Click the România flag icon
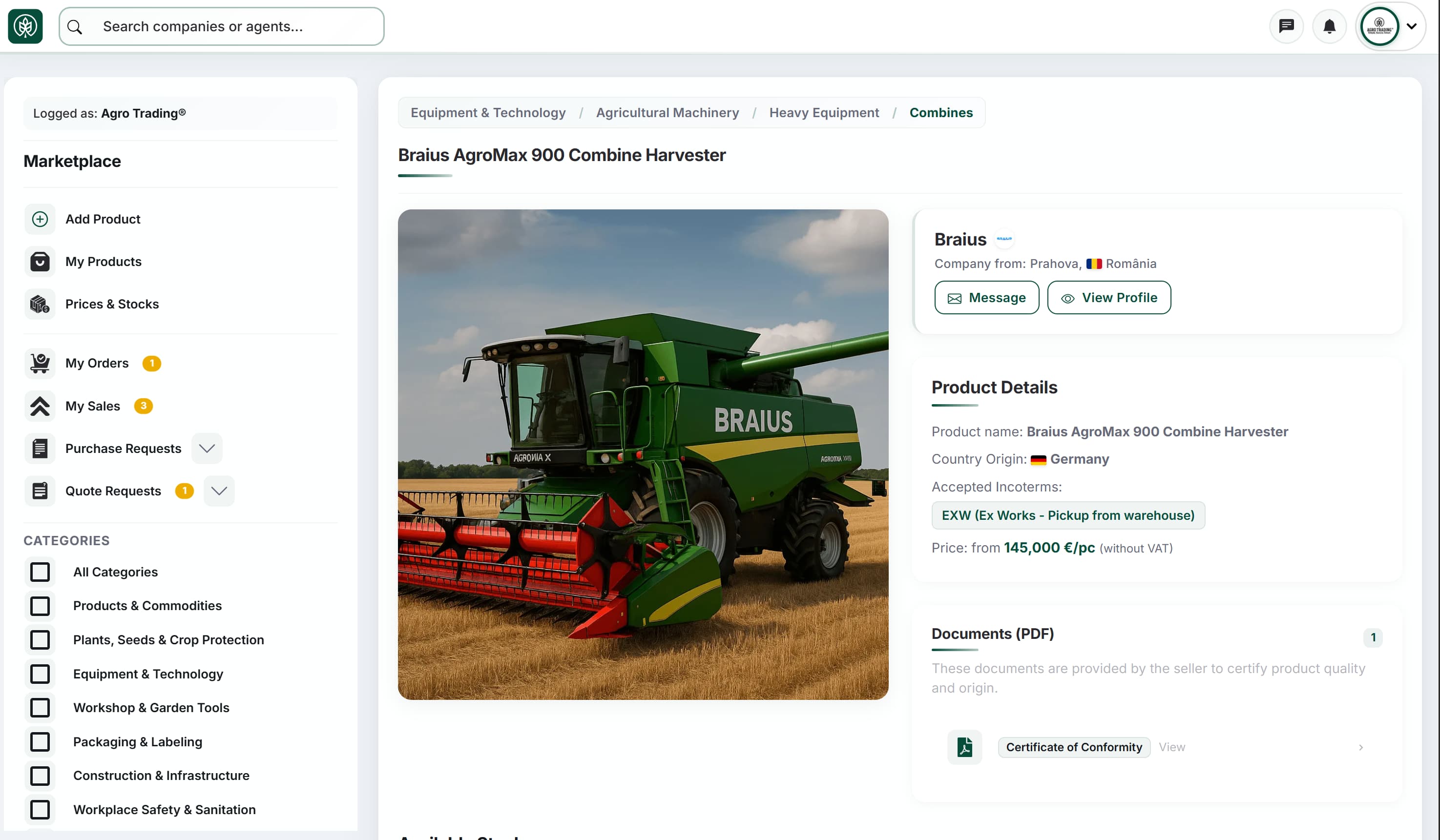 pos(1094,264)
